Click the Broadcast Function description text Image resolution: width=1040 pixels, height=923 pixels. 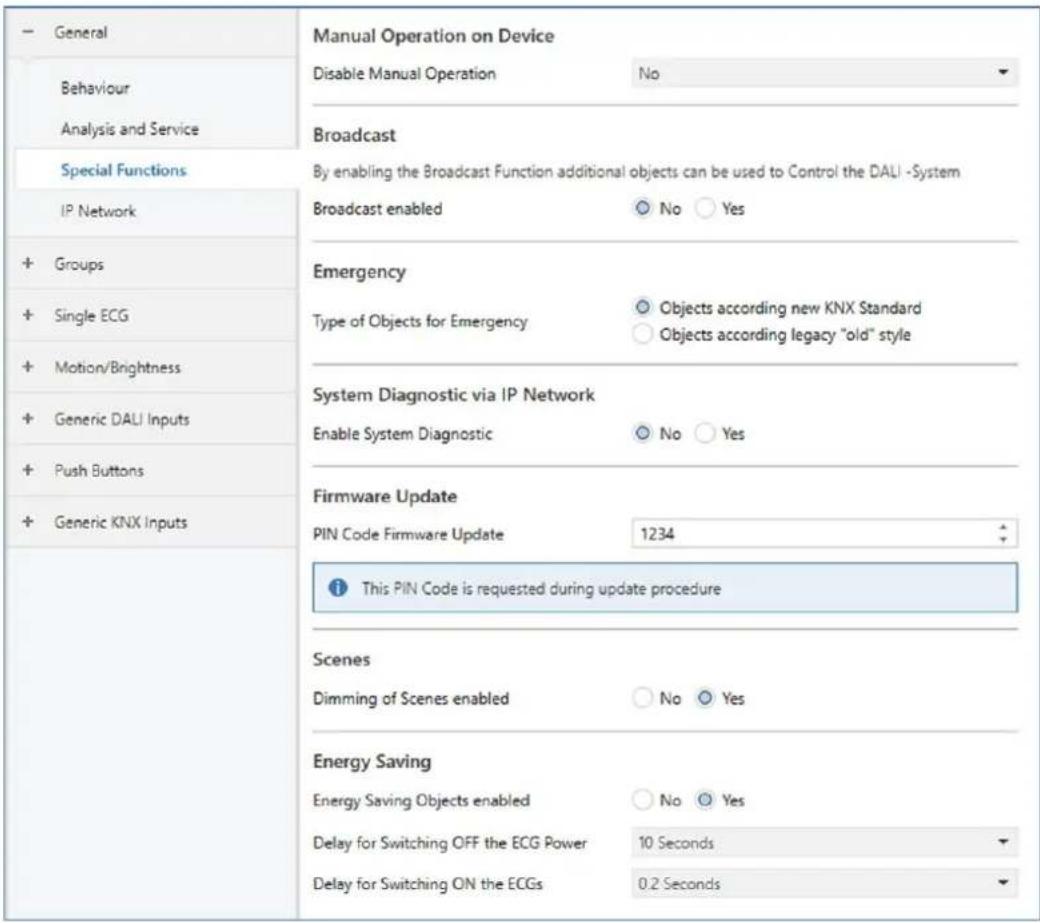[636, 172]
